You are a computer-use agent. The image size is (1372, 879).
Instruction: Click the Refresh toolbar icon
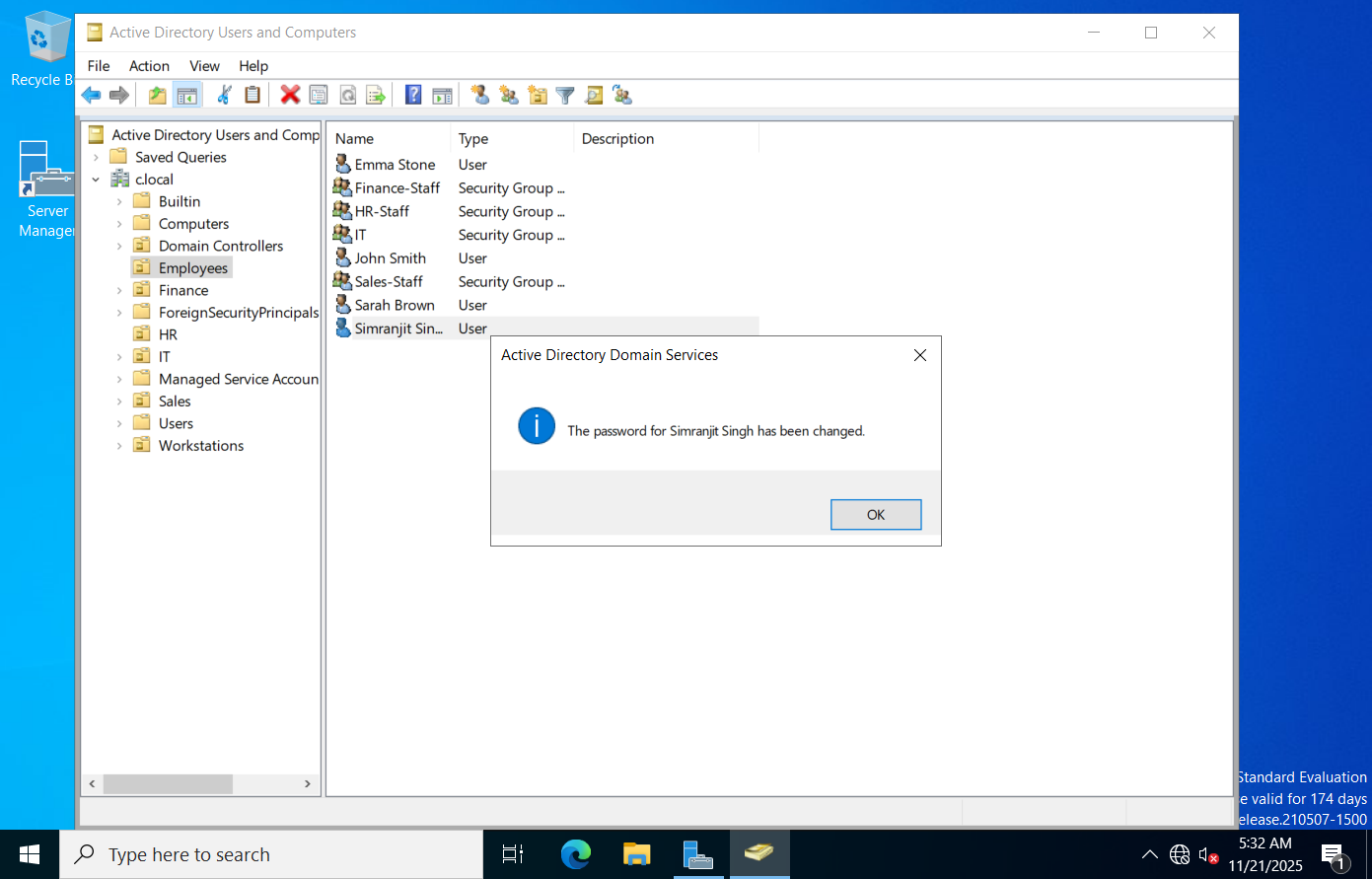(x=347, y=95)
